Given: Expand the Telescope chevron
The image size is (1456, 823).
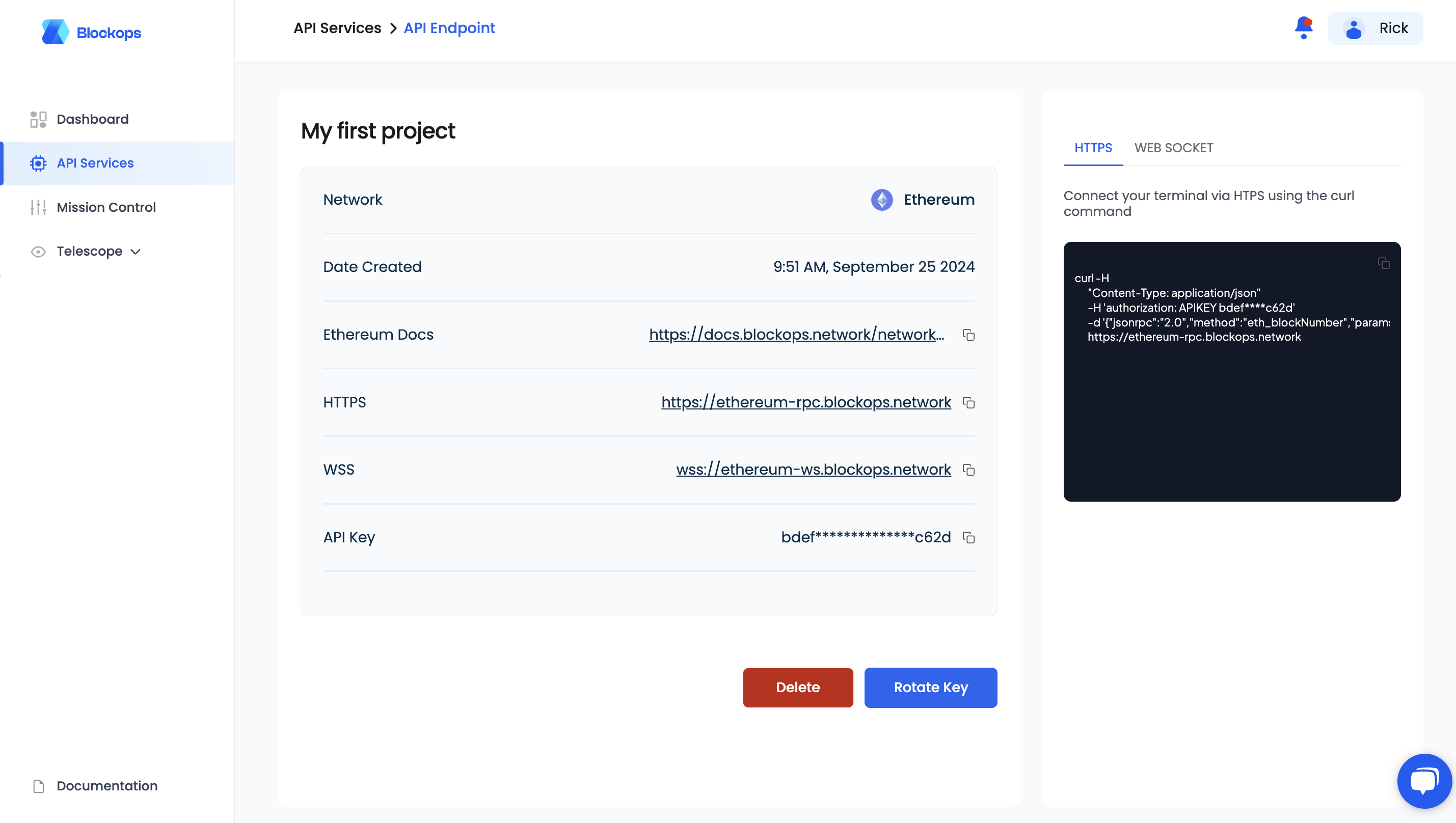Looking at the screenshot, I should click(135, 252).
